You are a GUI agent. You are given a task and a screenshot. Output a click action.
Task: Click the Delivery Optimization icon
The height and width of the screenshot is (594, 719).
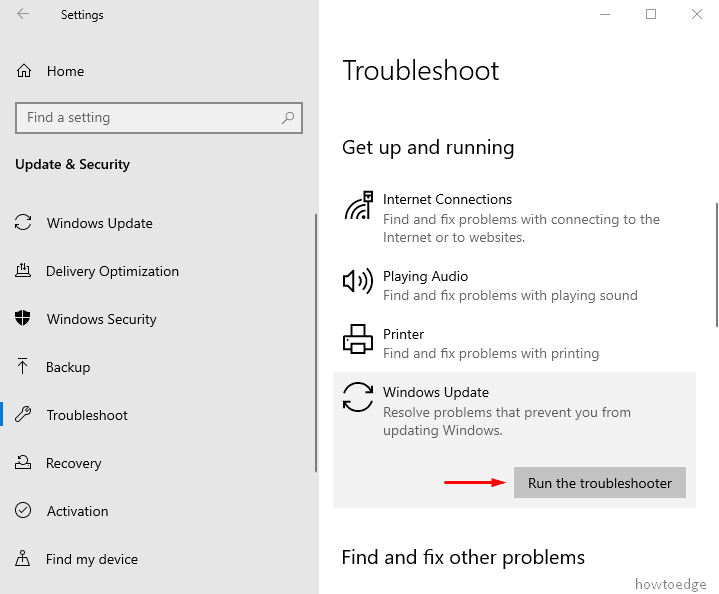coord(24,271)
